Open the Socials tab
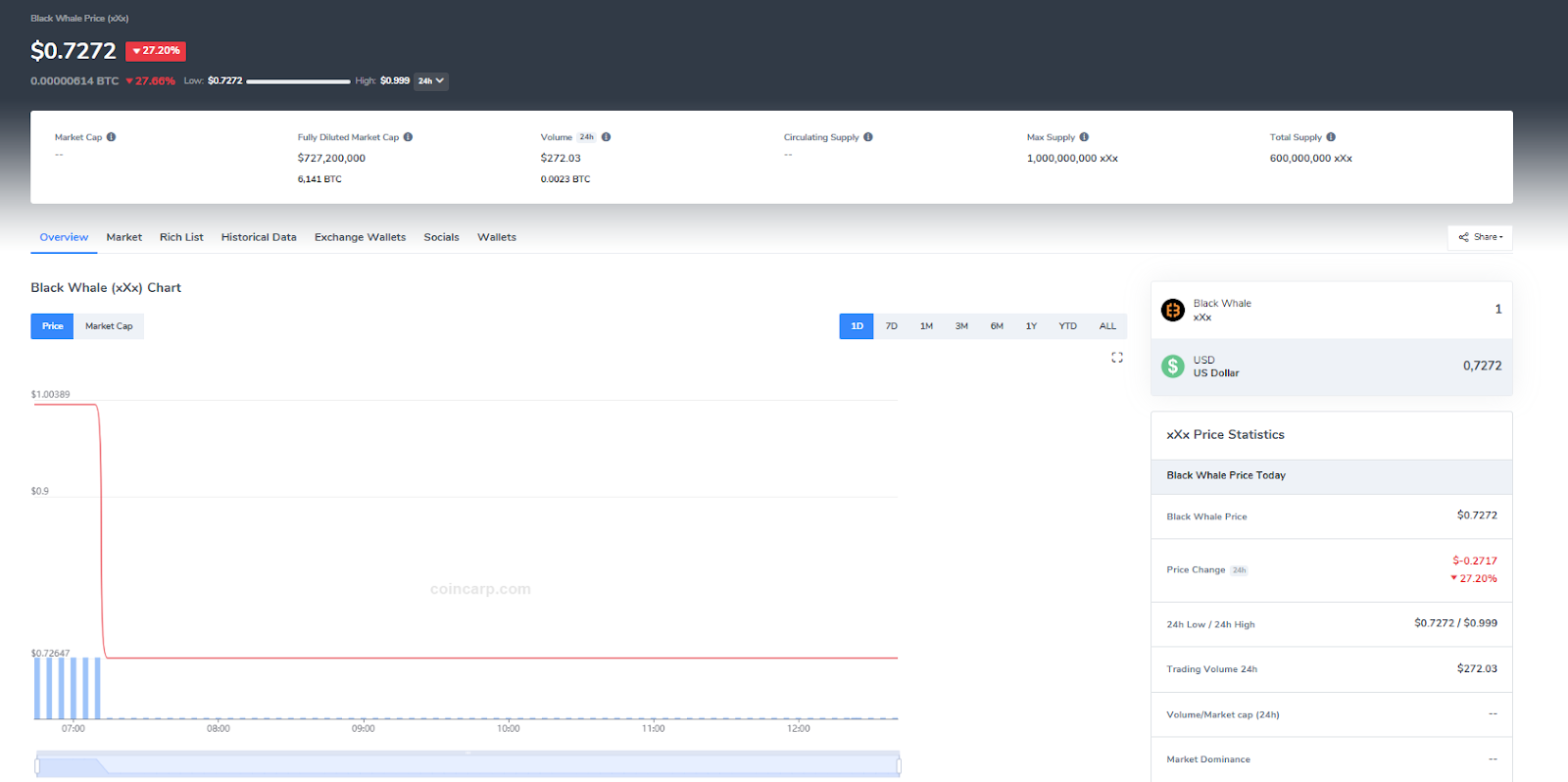This screenshot has width=1568, height=782. [441, 237]
